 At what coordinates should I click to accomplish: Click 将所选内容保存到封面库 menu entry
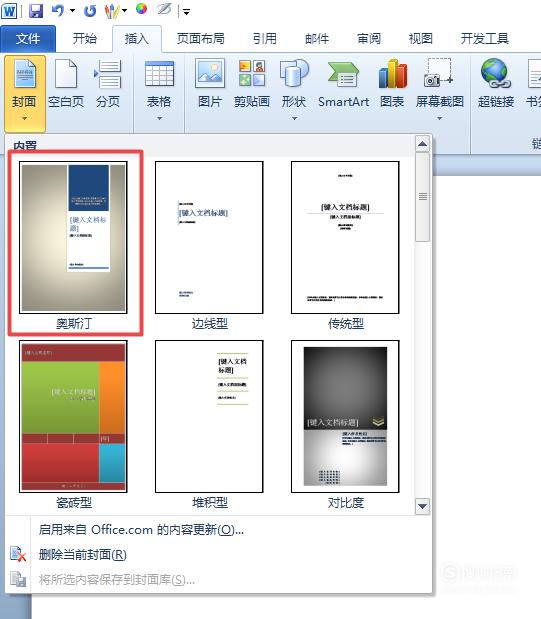pyautogui.click(x=116, y=580)
